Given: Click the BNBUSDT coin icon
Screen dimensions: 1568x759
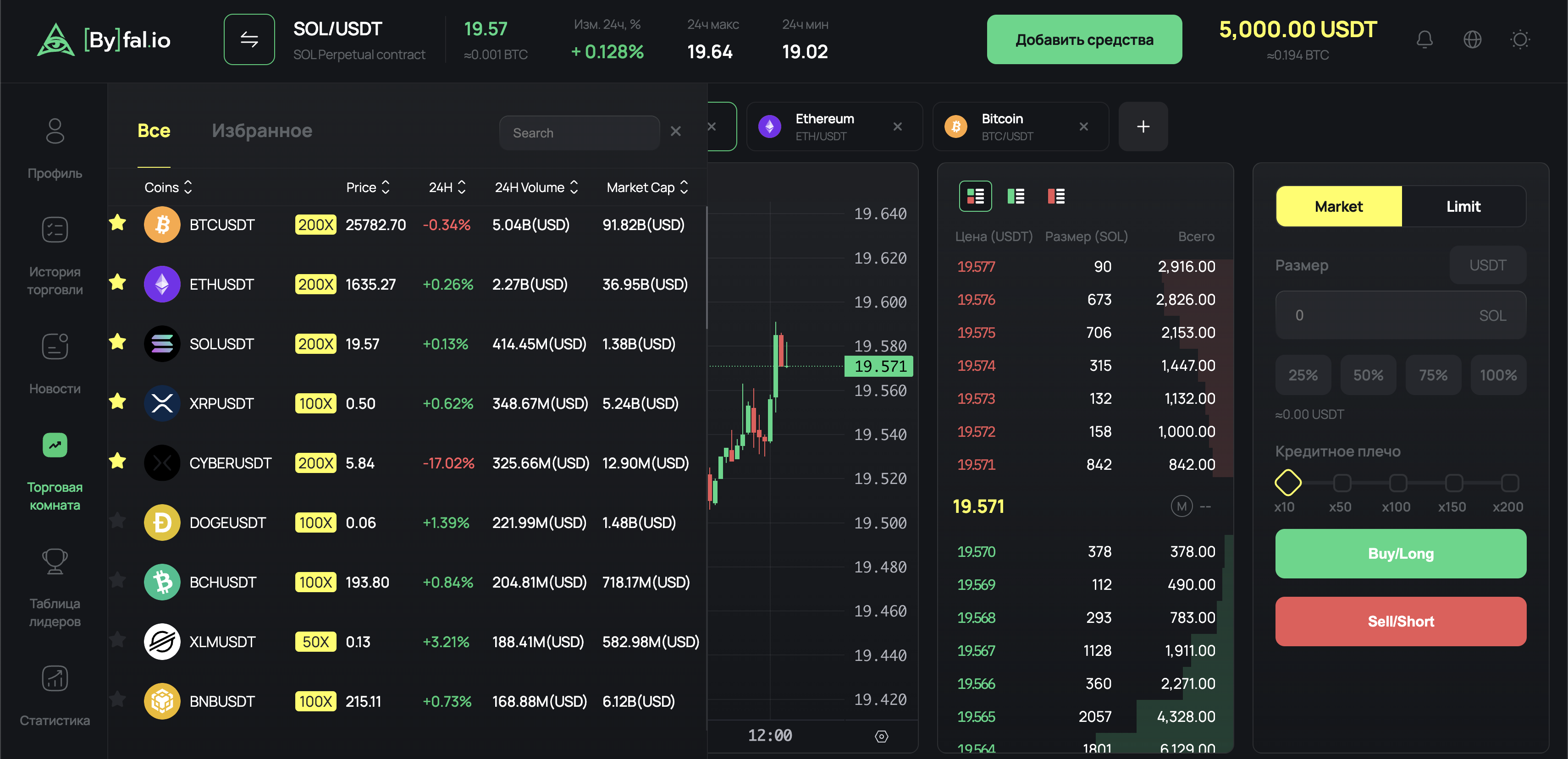Looking at the screenshot, I should 162,702.
